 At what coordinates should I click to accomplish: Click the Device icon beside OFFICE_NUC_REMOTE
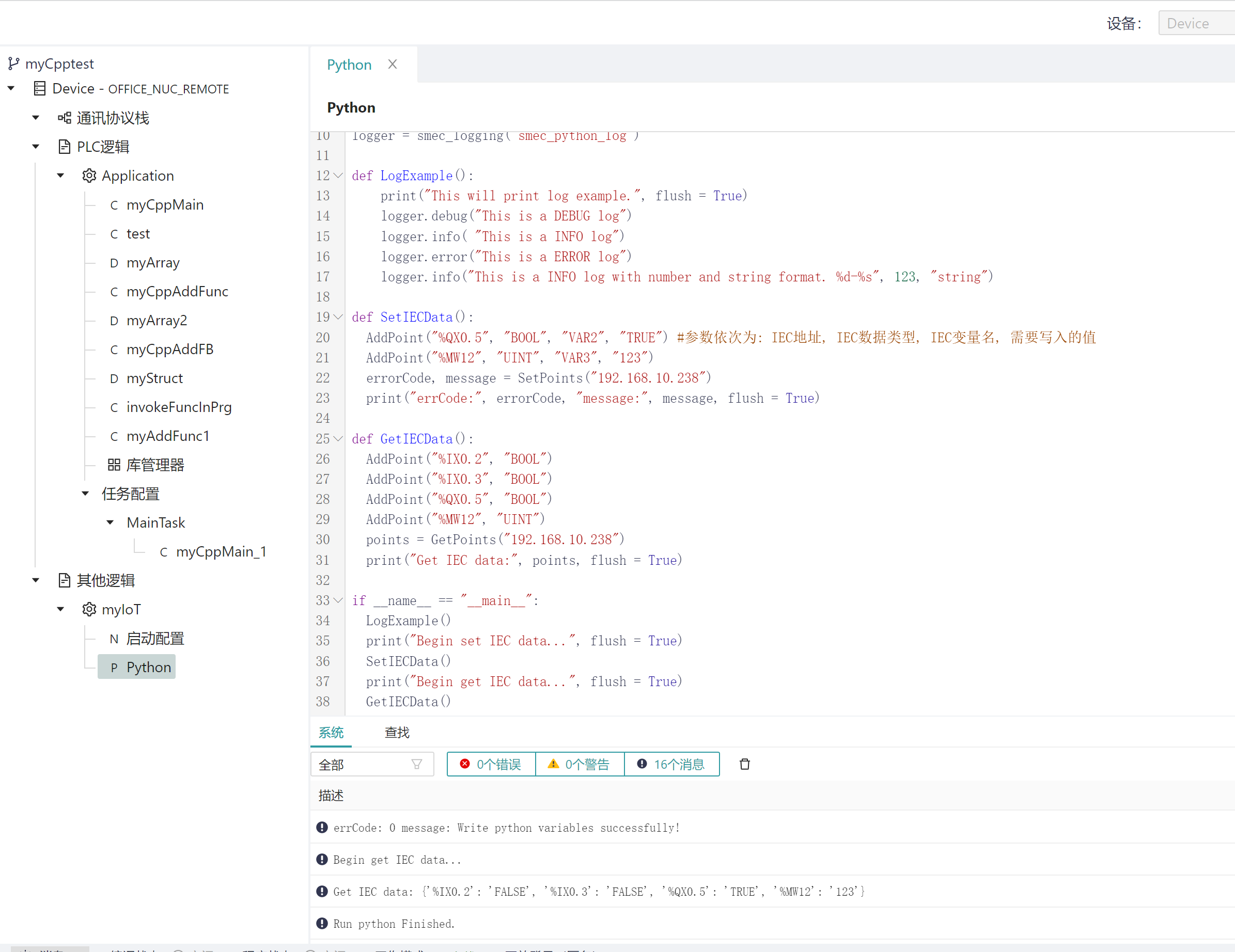click(40, 89)
